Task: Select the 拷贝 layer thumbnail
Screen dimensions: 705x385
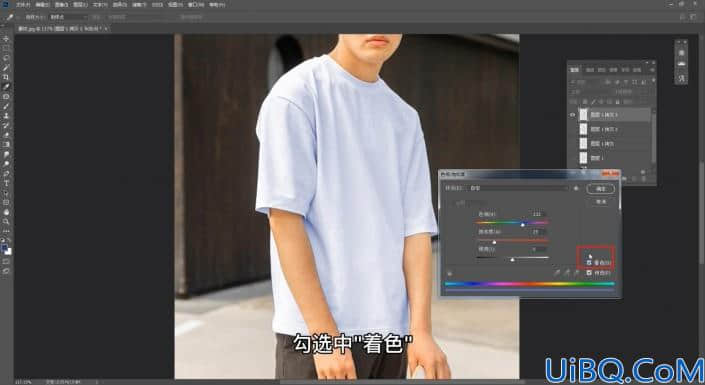Action: point(583,143)
